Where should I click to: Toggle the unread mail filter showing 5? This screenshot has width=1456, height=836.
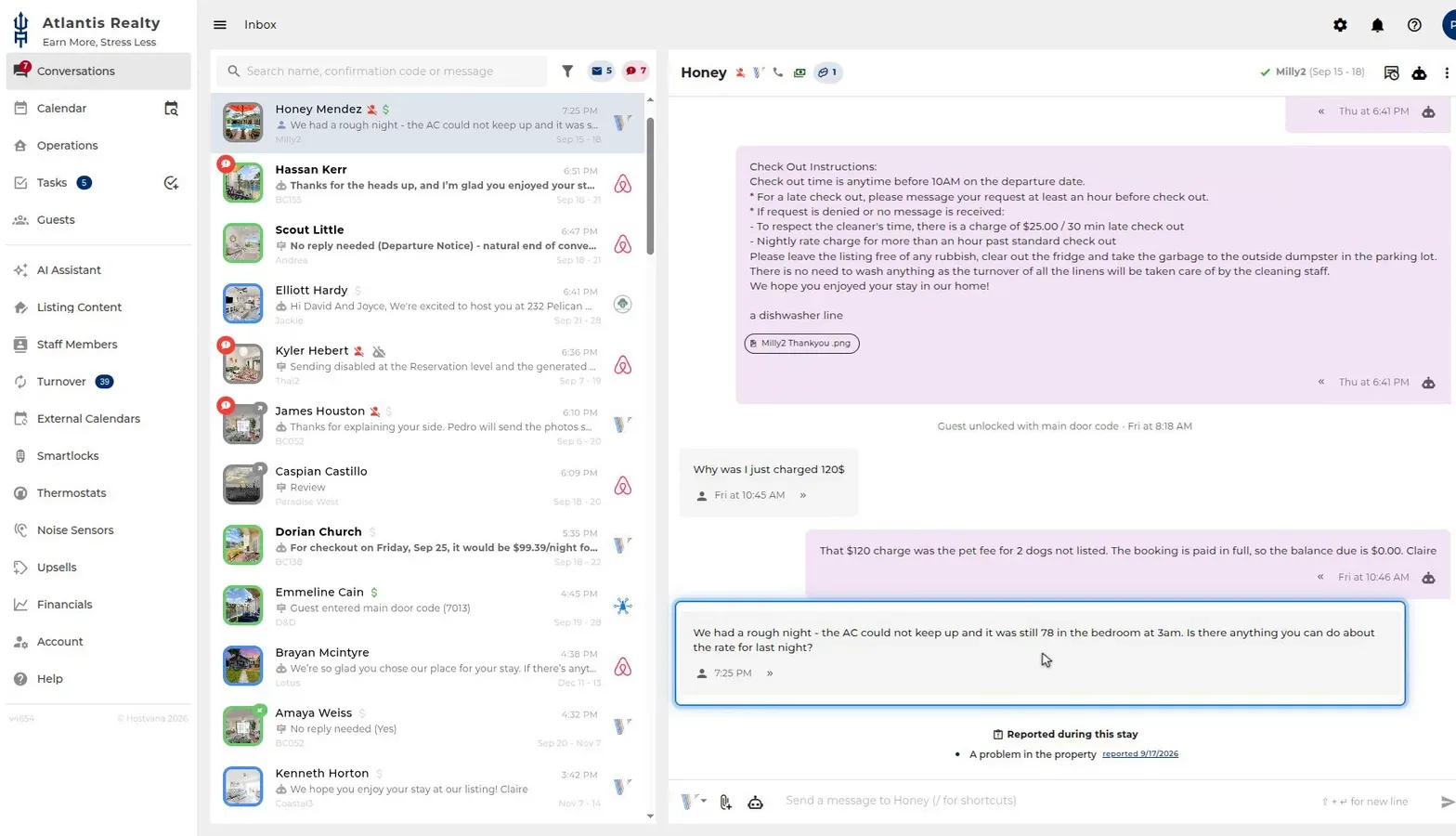tap(602, 71)
